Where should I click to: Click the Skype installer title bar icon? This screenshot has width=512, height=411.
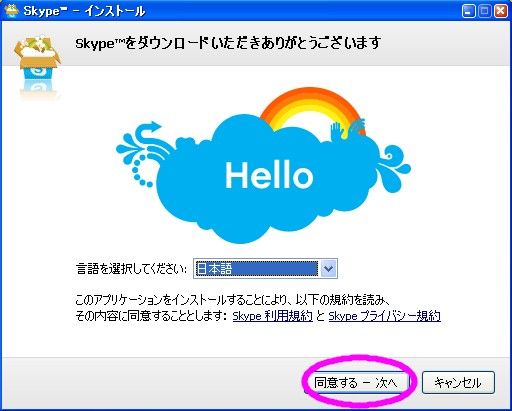point(11,10)
